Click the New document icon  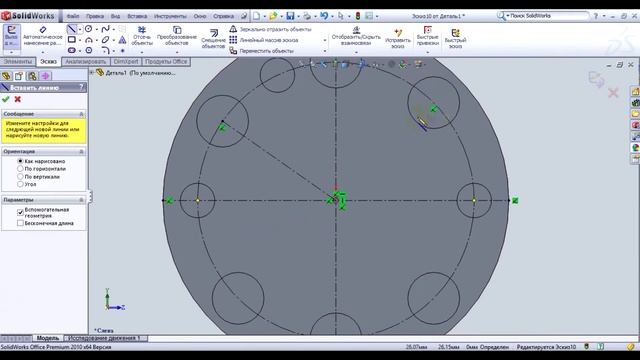[x=256, y=16]
